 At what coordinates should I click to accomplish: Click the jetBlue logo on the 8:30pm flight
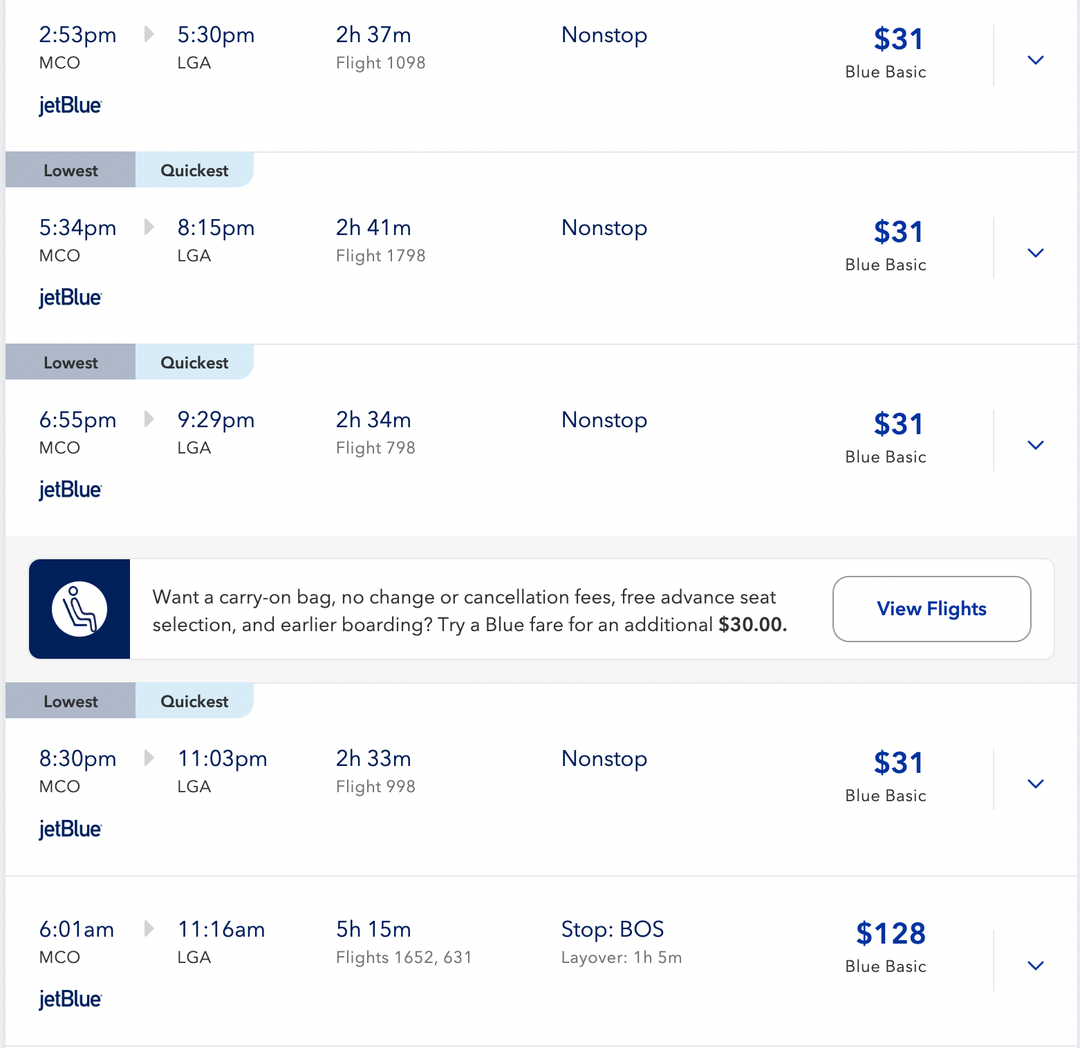(x=69, y=828)
